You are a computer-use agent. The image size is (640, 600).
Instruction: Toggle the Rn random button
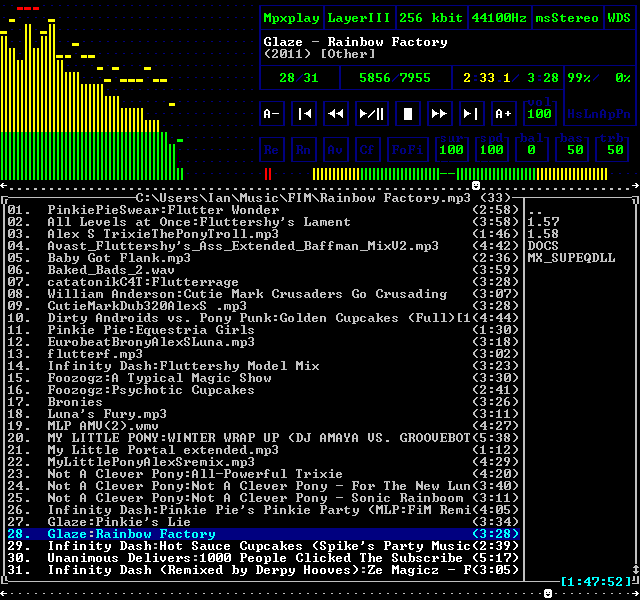click(304, 150)
